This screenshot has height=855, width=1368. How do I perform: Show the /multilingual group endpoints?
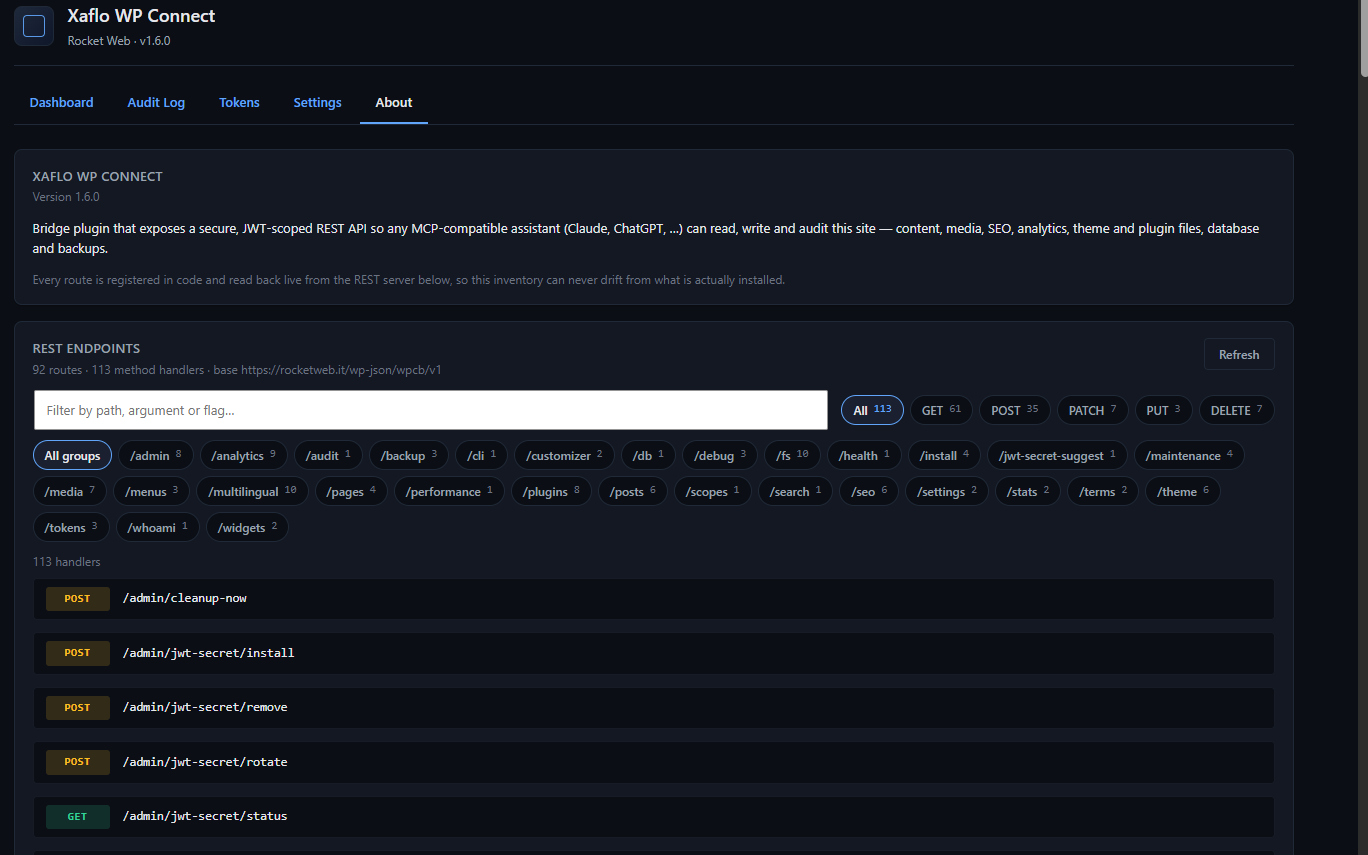click(252, 492)
